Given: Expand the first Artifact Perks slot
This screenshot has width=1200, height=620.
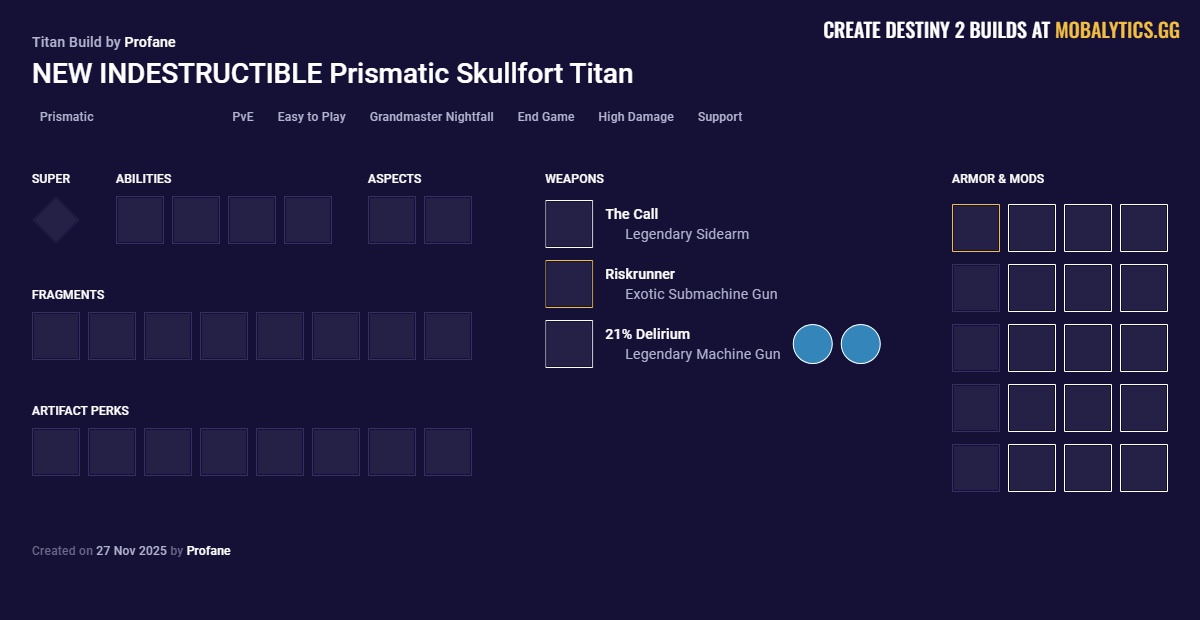Looking at the screenshot, I should tap(55, 451).
